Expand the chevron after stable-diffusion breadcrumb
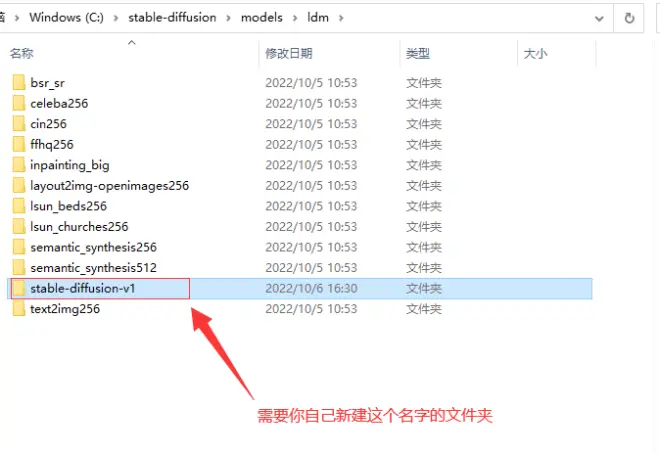This screenshot has height=454, width=660. (228, 18)
